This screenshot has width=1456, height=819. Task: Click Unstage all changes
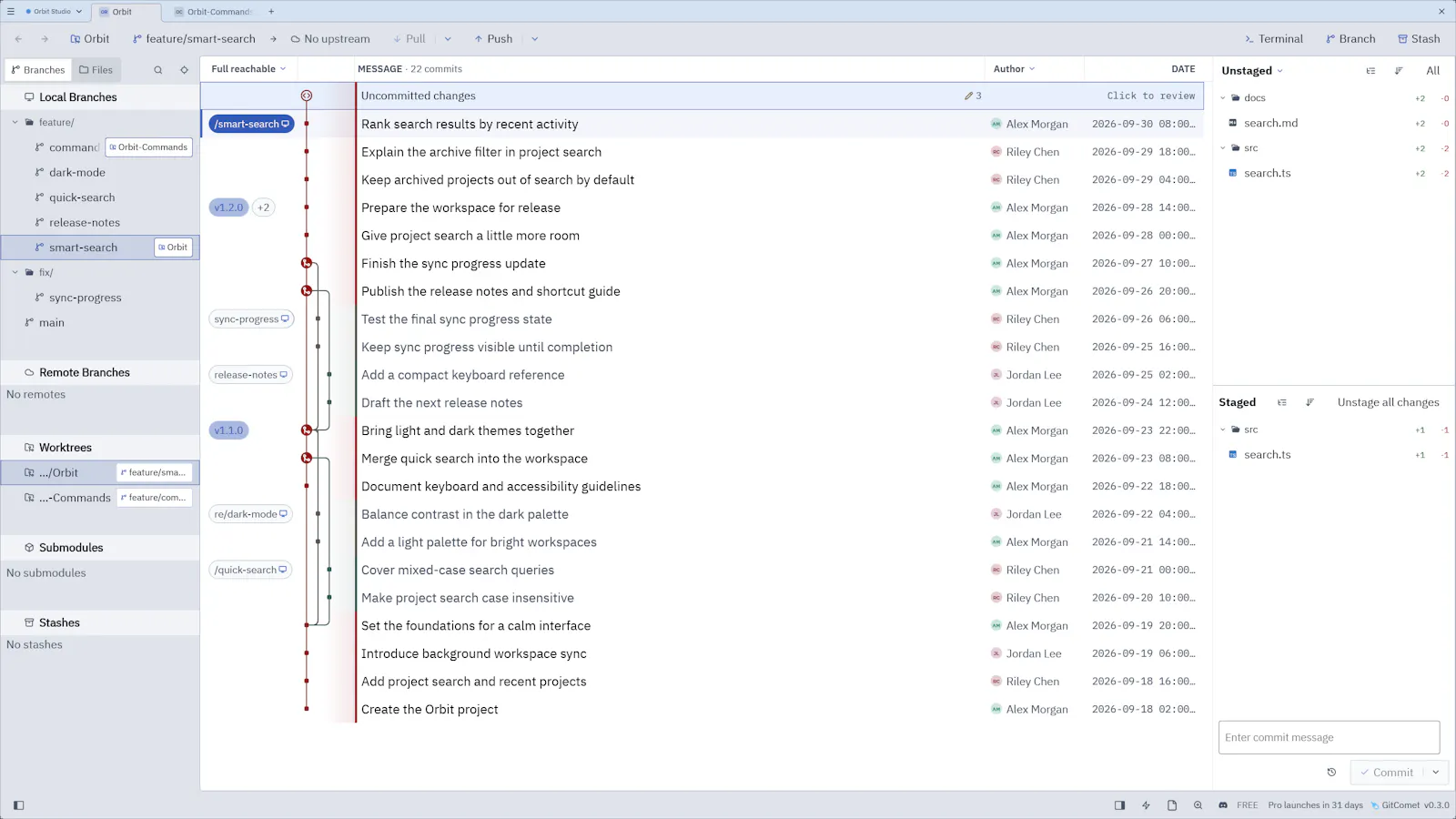point(1388,402)
